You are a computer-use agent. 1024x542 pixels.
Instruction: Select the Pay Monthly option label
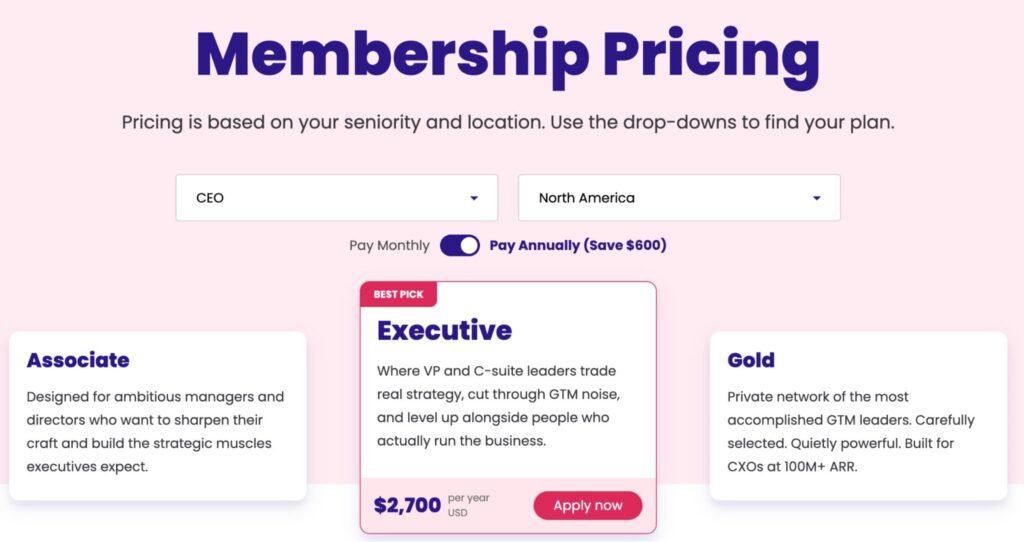(x=389, y=245)
